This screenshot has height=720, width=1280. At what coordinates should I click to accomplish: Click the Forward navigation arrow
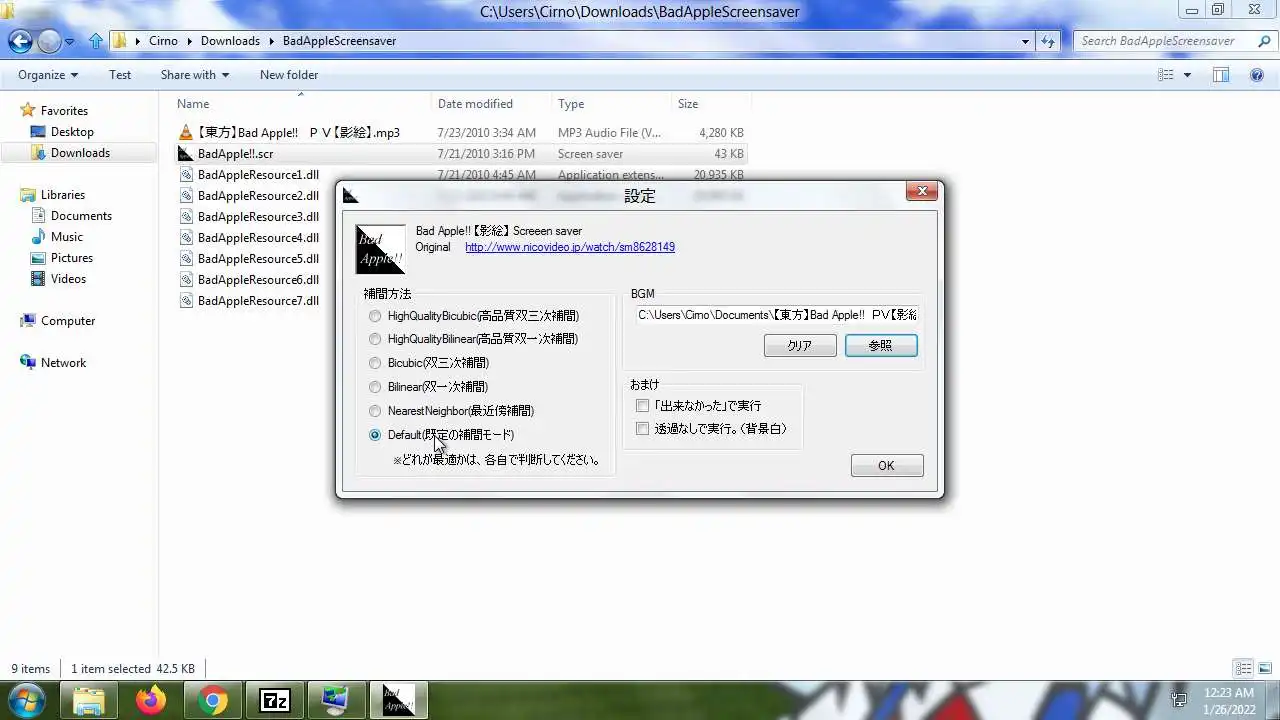(x=49, y=41)
